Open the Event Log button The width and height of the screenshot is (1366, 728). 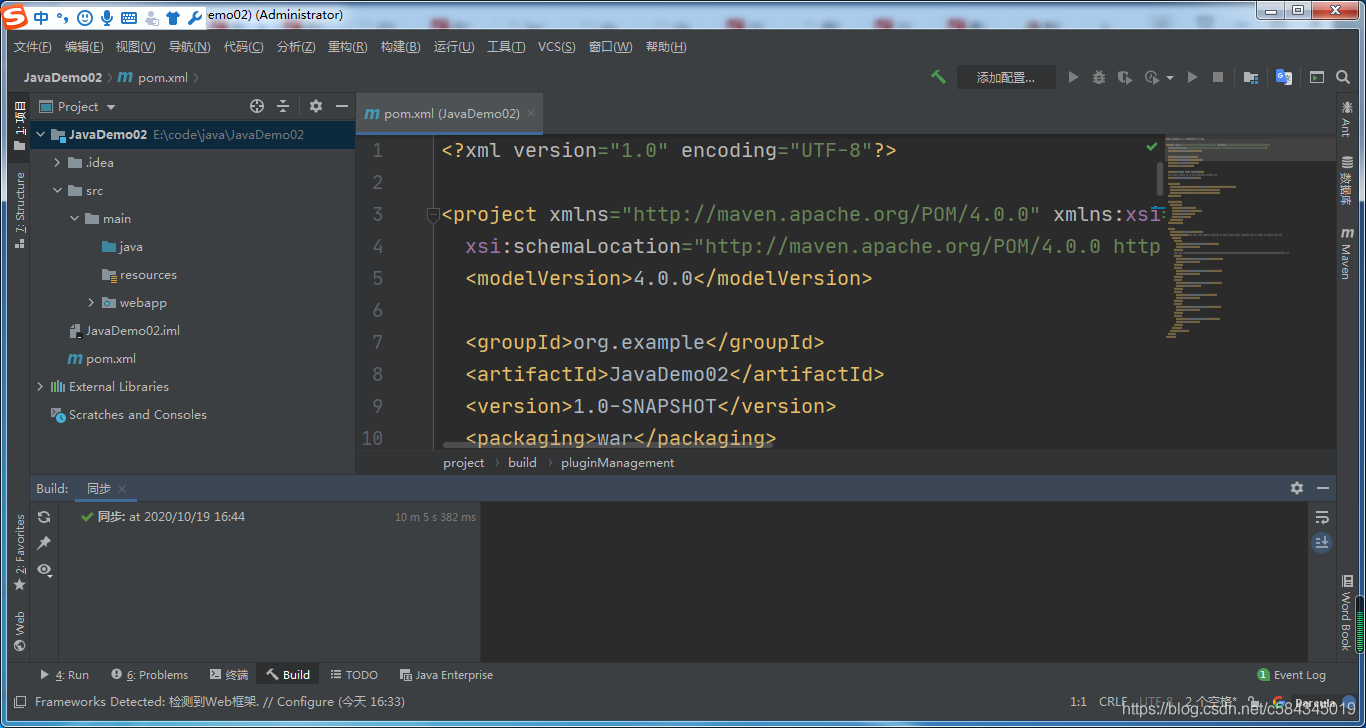point(1291,675)
